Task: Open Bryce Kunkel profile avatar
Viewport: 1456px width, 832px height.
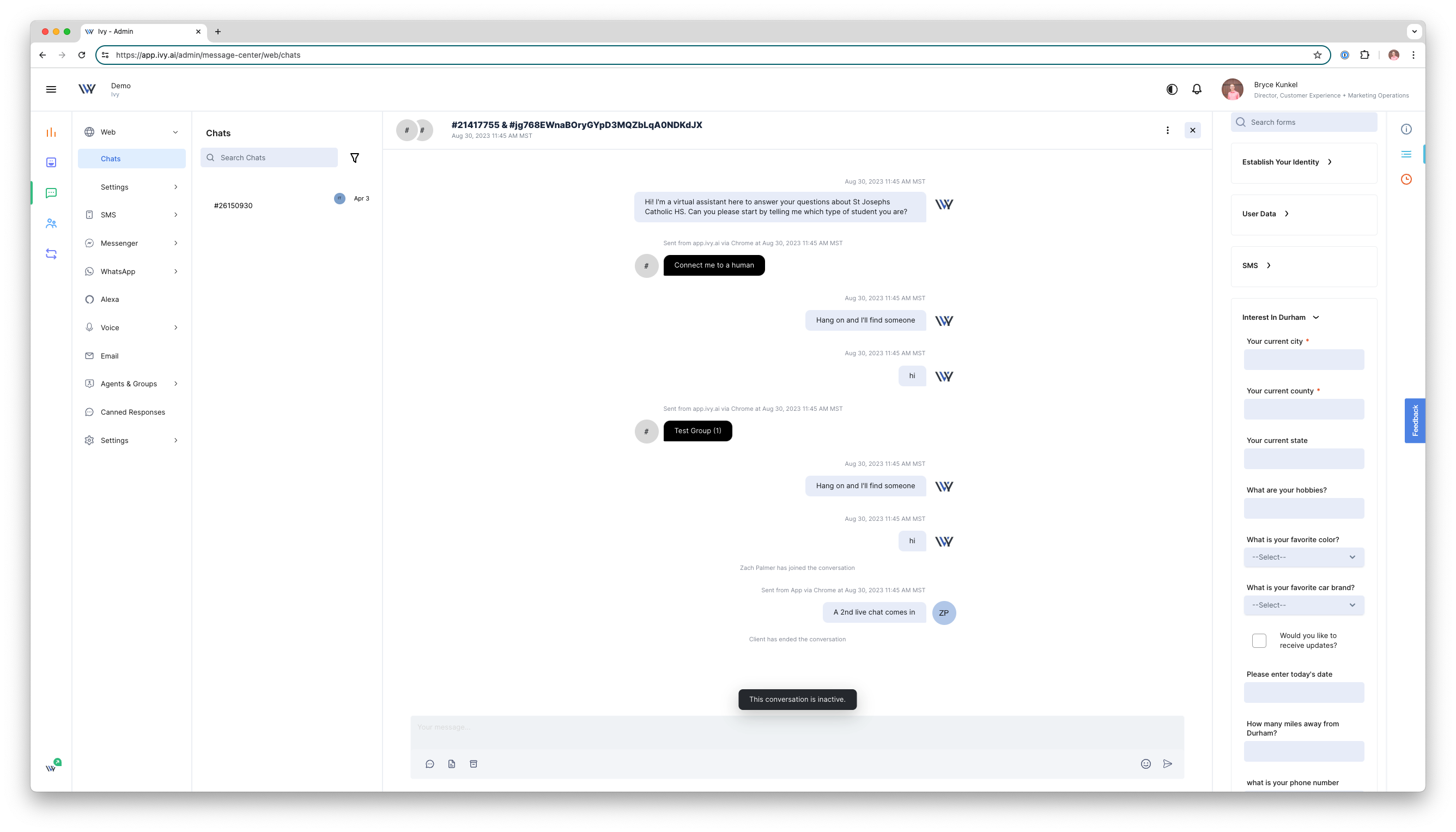Action: (x=1232, y=89)
